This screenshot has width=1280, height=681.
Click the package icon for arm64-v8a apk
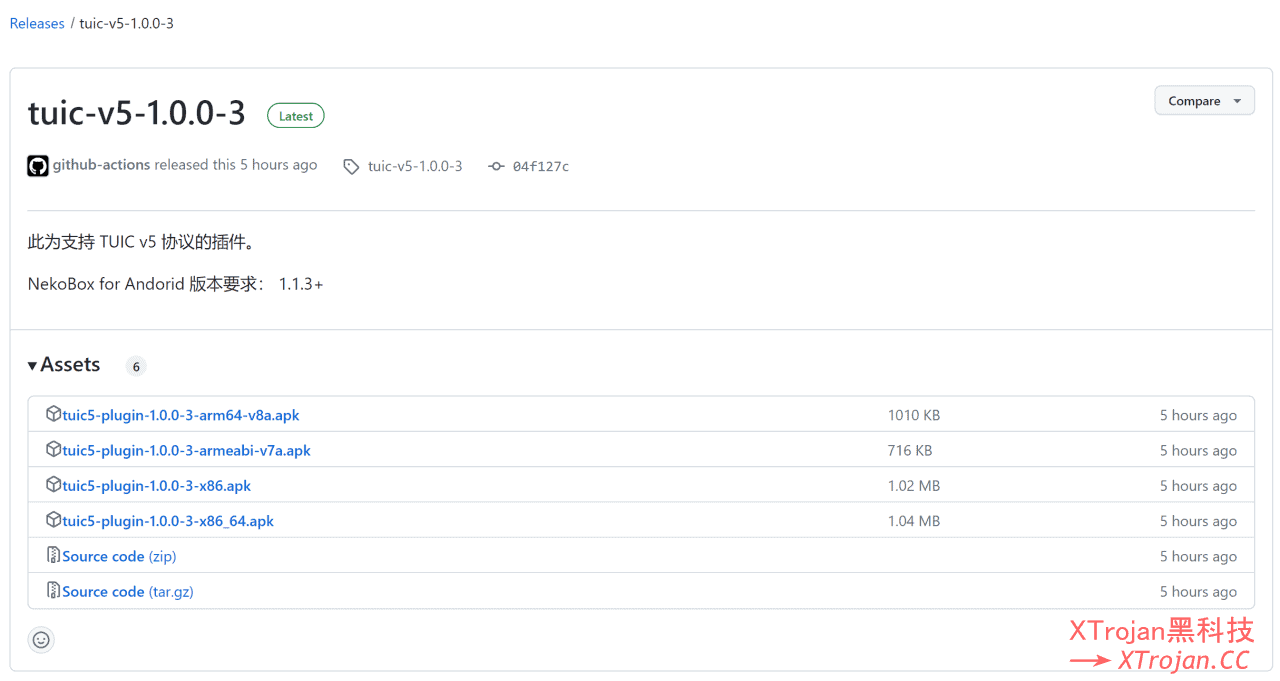pyautogui.click(x=54, y=414)
